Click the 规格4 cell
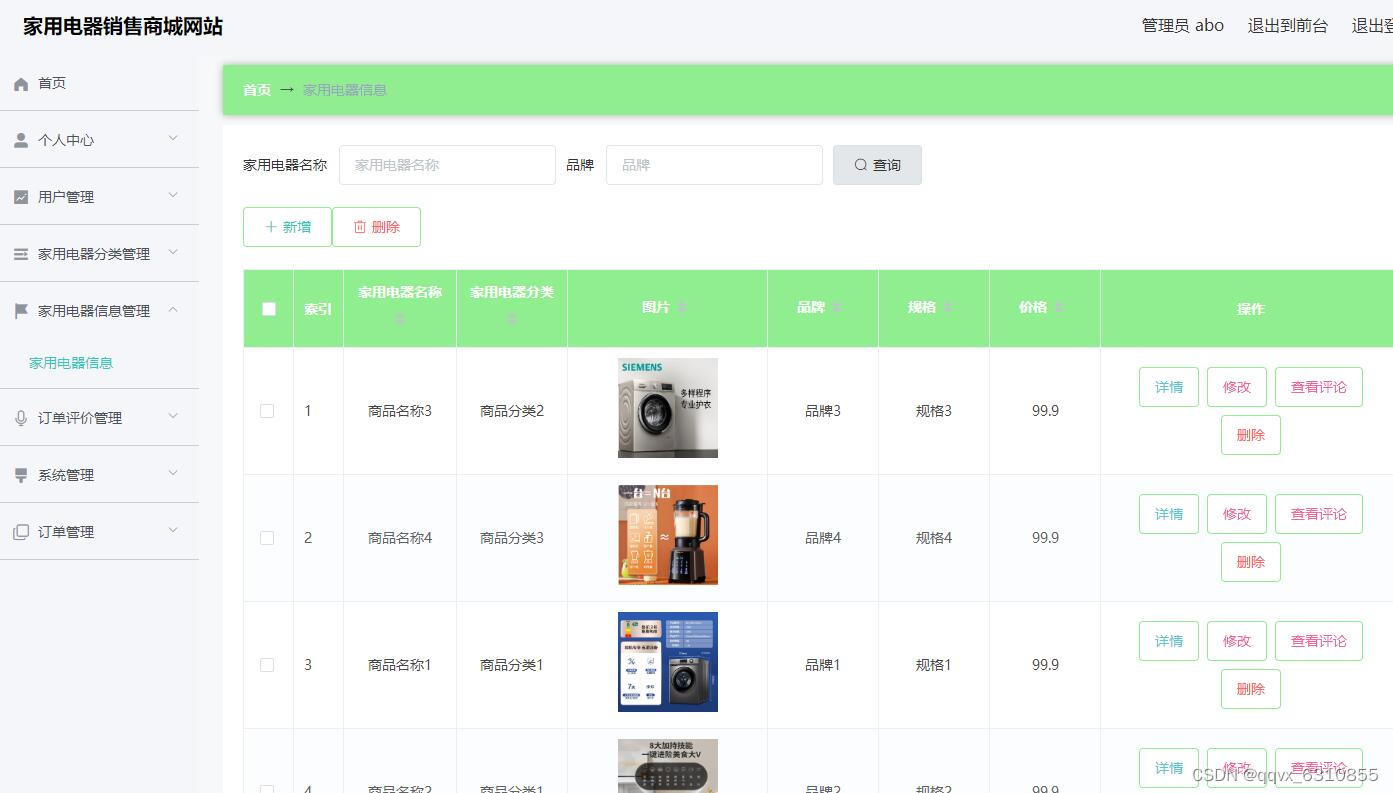Viewport: 1393px width, 793px height. [x=934, y=538]
